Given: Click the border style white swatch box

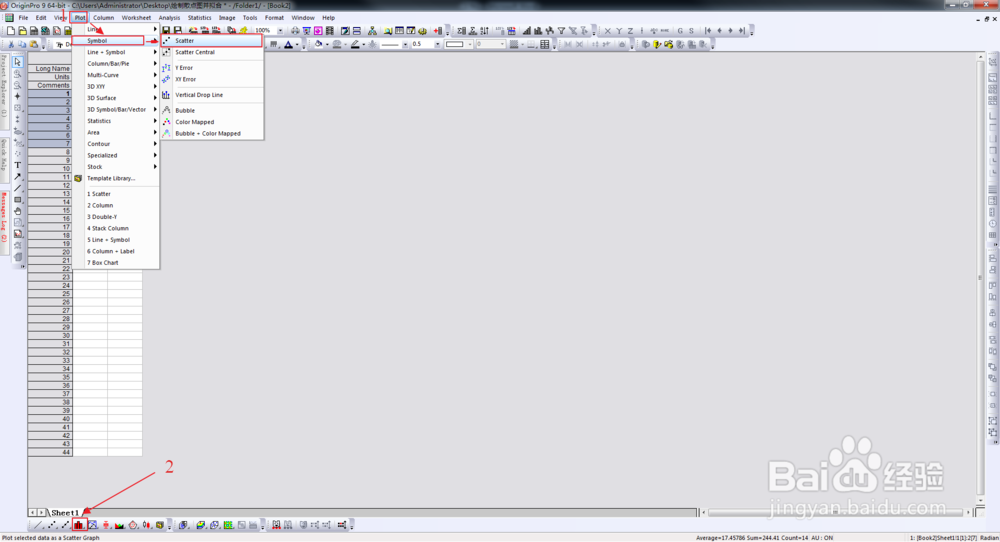Looking at the screenshot, I should pos(454,44).
